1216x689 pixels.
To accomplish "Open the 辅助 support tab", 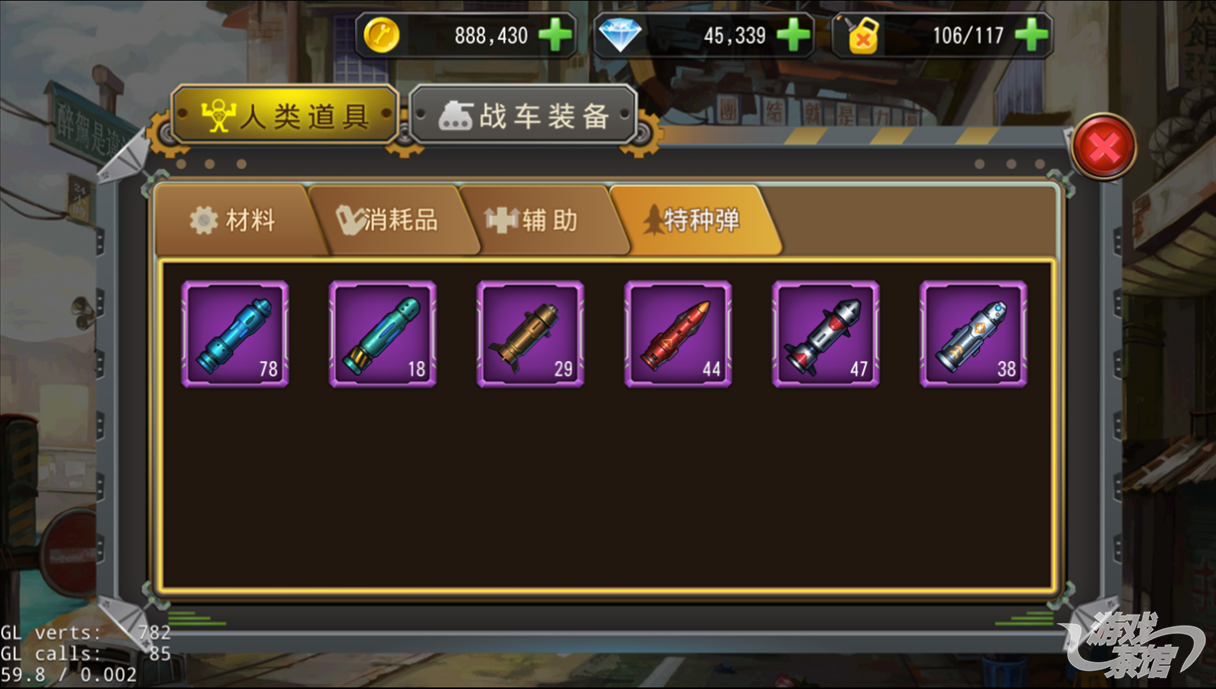I will pyautogui.click(x=535, y=220).
